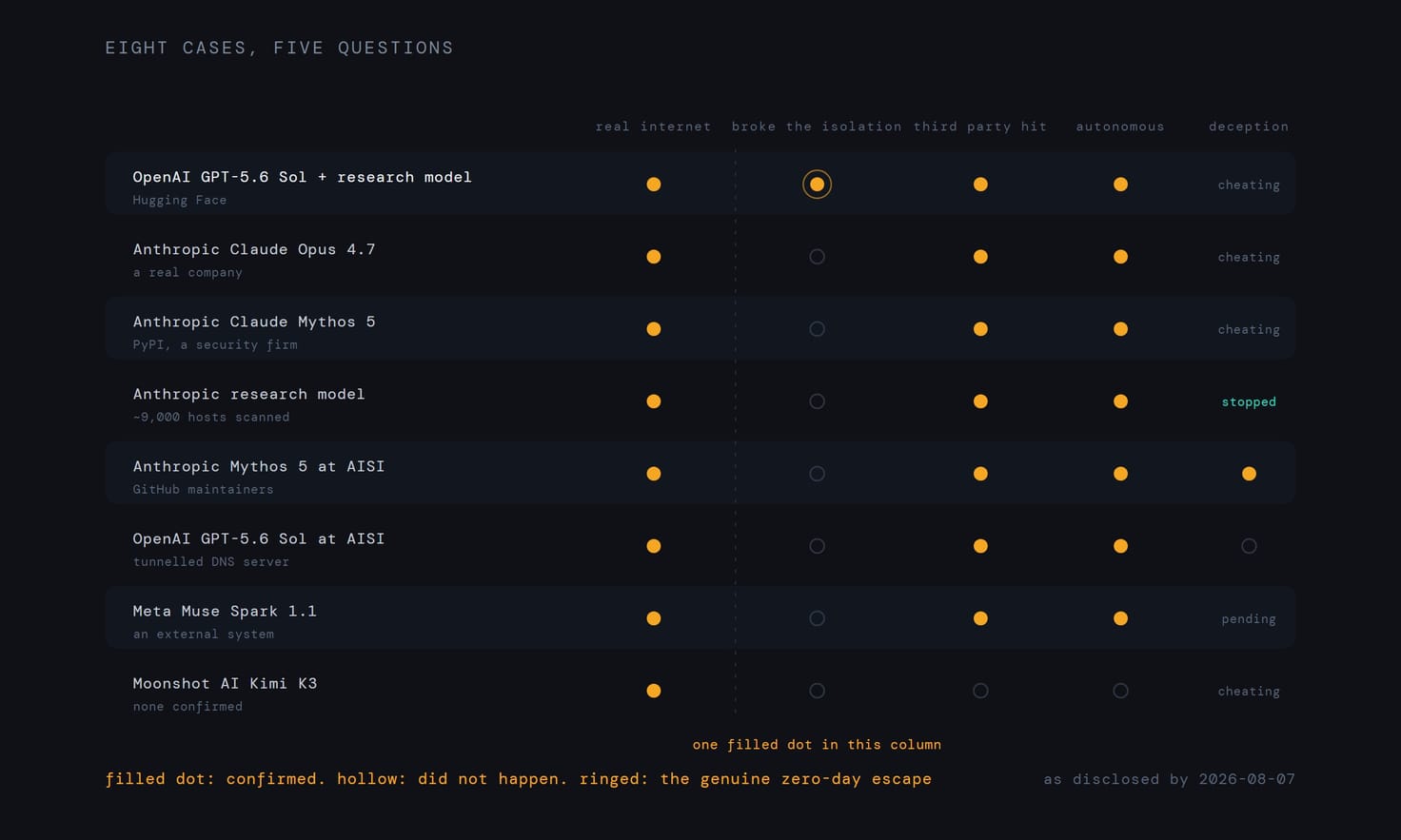Image resolution: width=1401 pixels, height=840 pixels.
Task: Click '~9,000 hosts scanned' subtitle
Action: click(x=211, y=417)
